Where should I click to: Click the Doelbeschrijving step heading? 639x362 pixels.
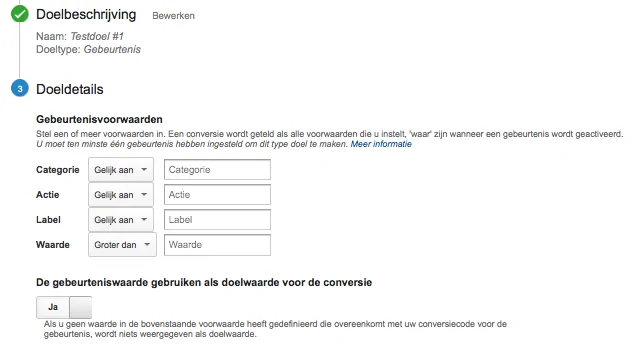click(x=86, y=15)
